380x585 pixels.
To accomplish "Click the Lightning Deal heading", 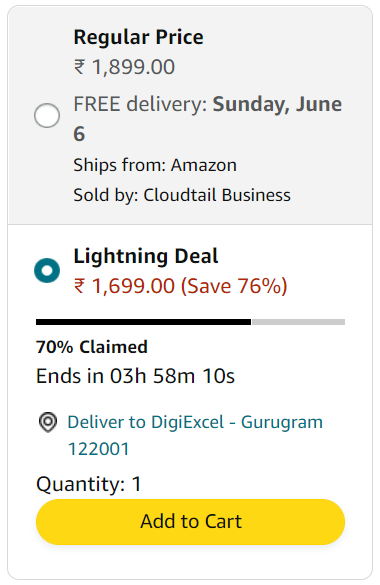I will (146, 256).
